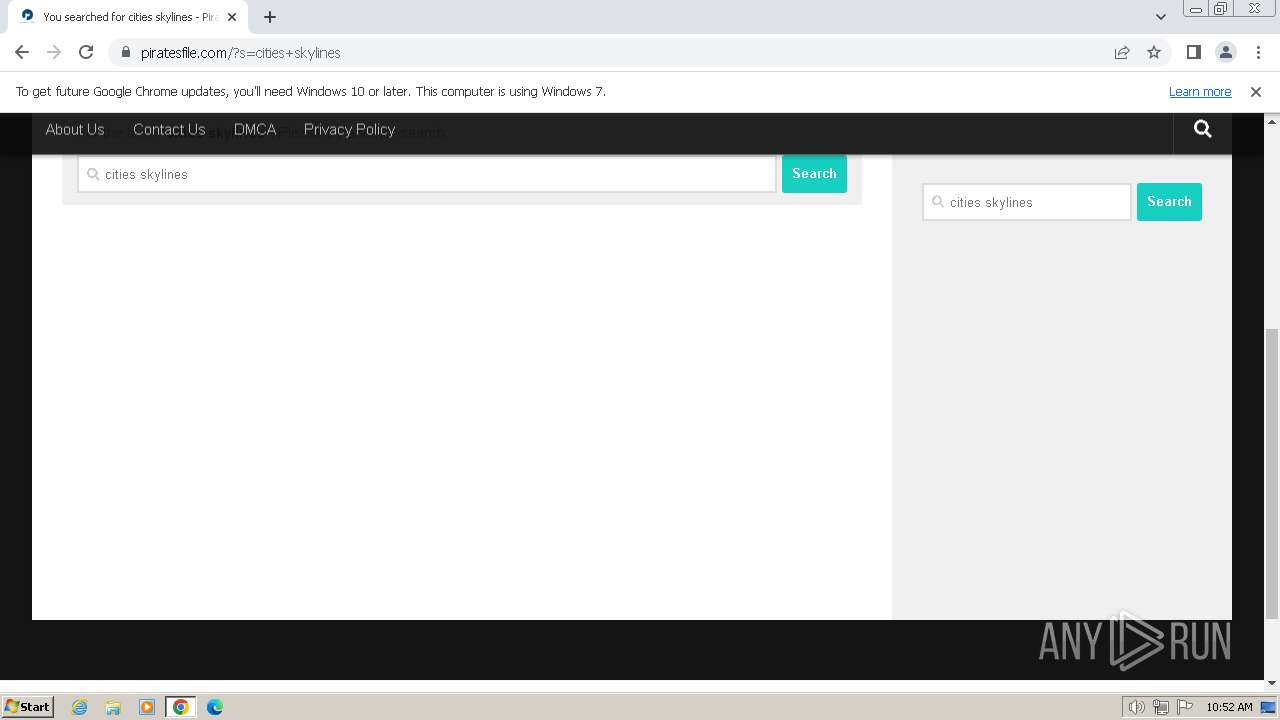Reload the piratesfile page
The image size is (1280, 720).
click(86, 53)
